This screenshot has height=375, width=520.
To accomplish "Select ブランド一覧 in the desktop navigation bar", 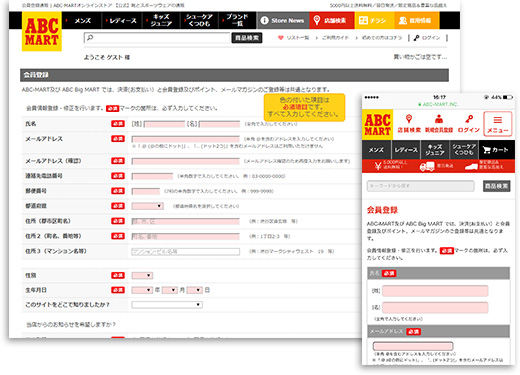I will (237, 20).
